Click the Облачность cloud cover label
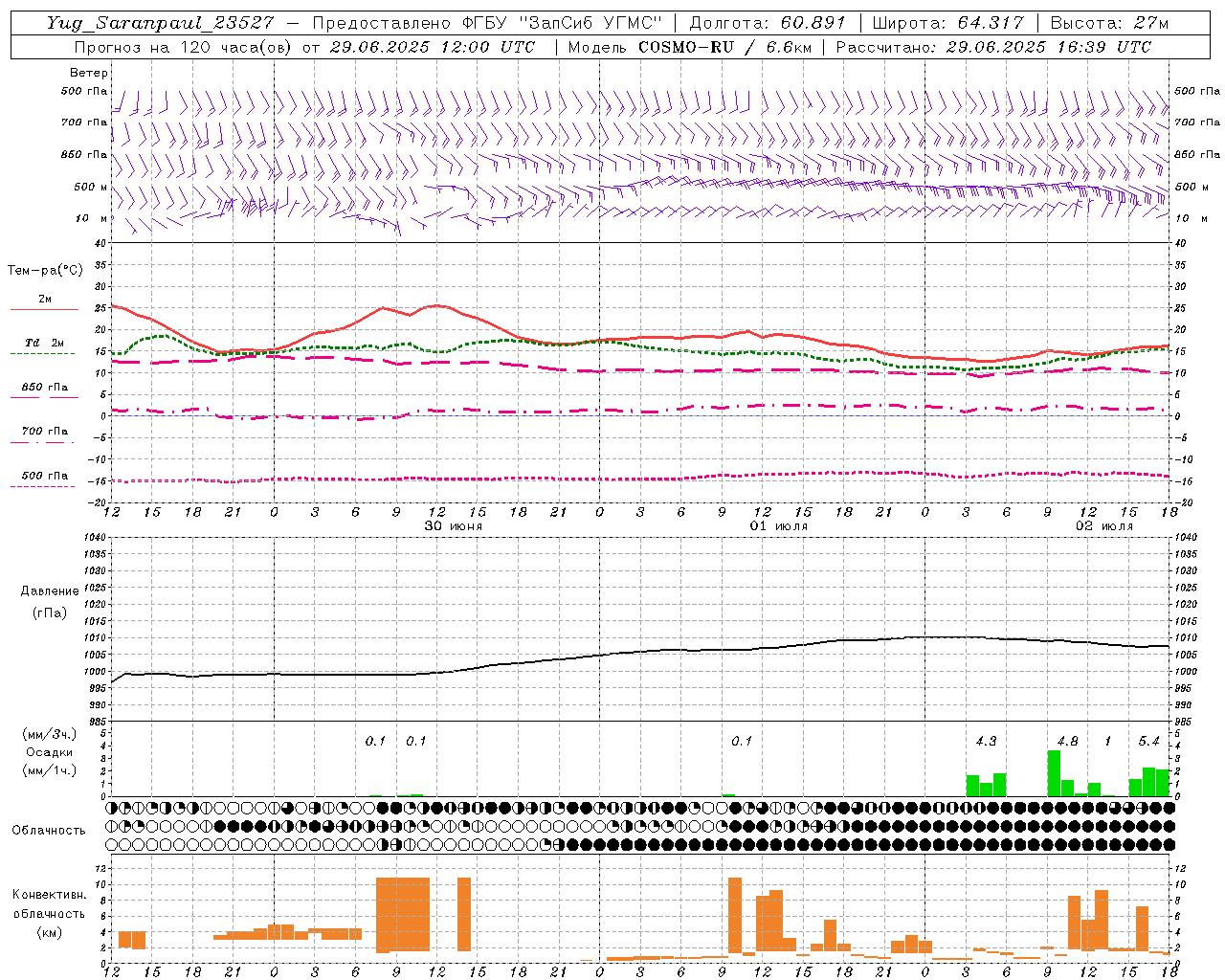 pos(49,831)
